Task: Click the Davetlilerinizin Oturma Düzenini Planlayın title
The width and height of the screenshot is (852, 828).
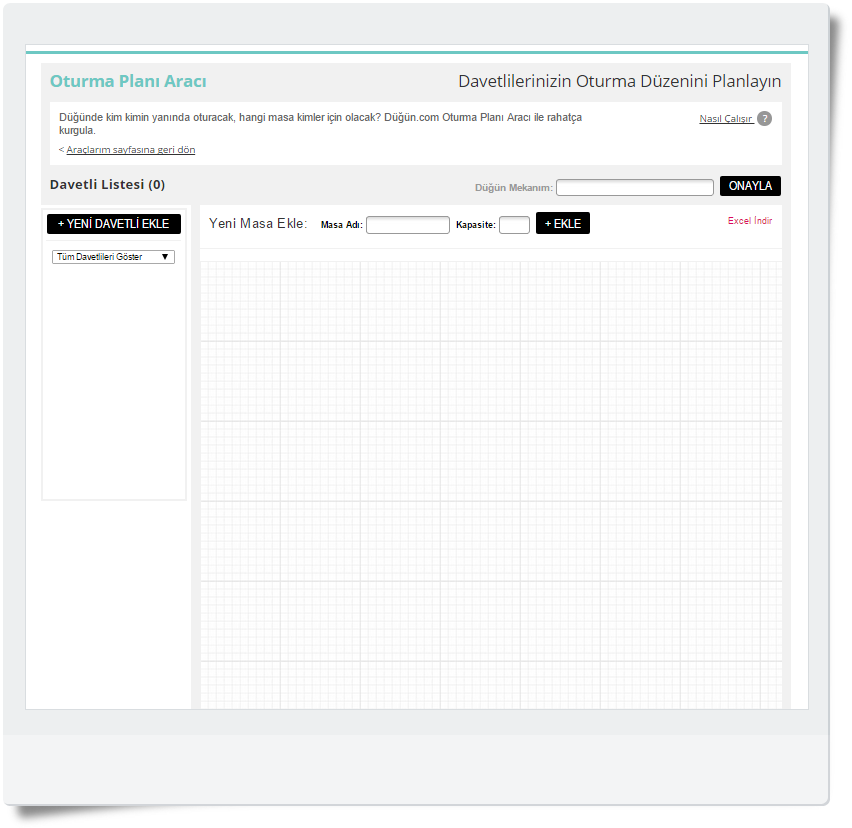Action: [619, 81]
